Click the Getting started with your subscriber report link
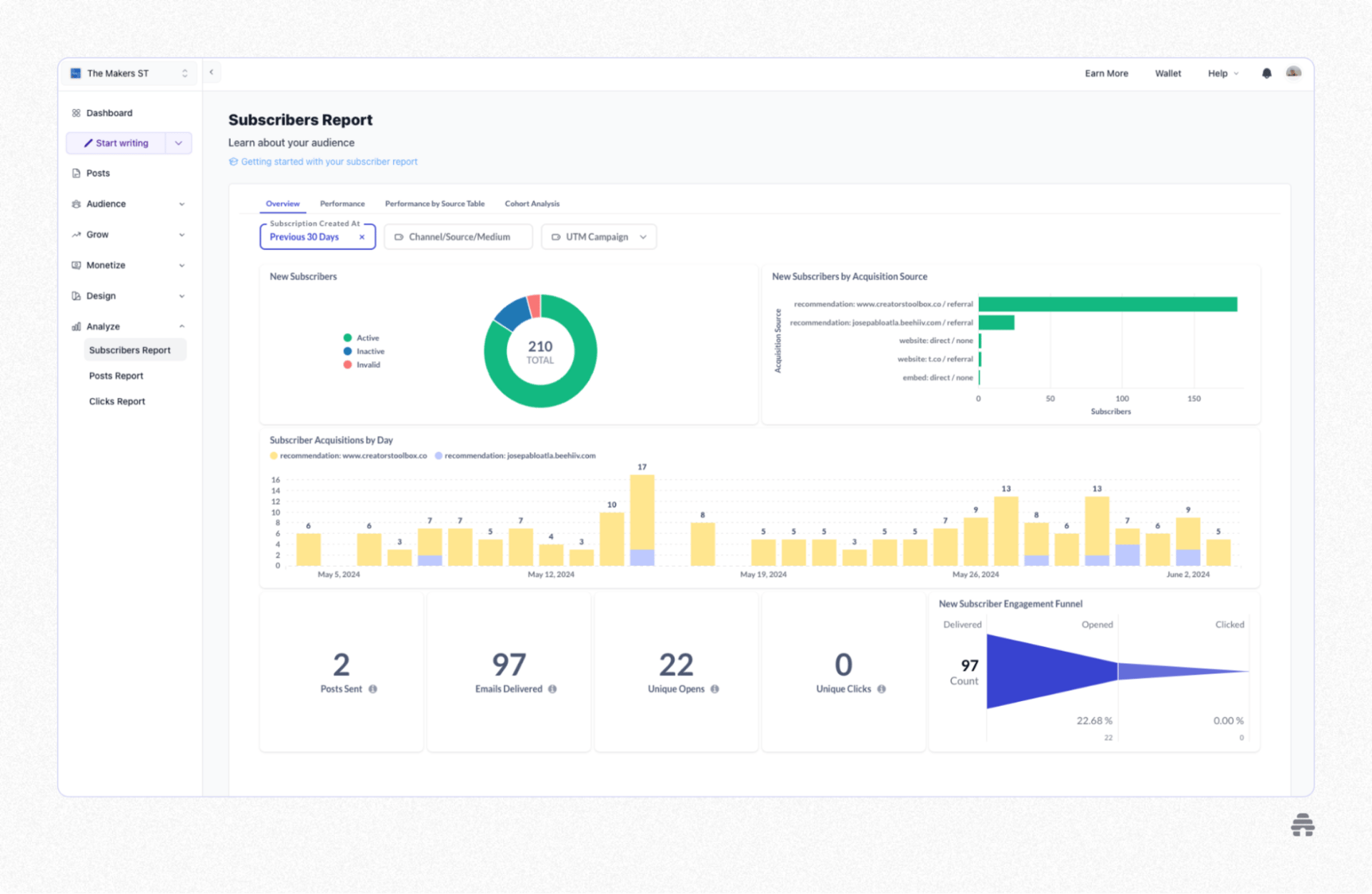The image size is (1372, 894). click(x=329, y=162)
